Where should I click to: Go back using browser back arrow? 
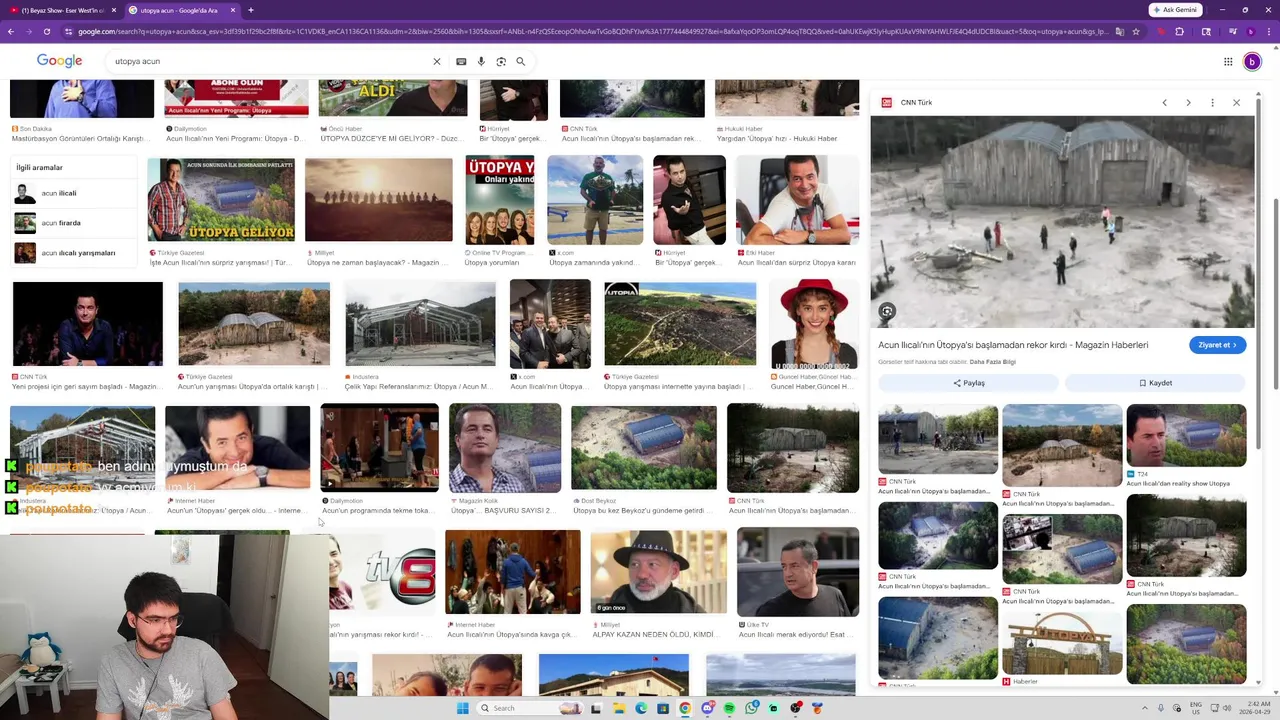coord(11,32)
